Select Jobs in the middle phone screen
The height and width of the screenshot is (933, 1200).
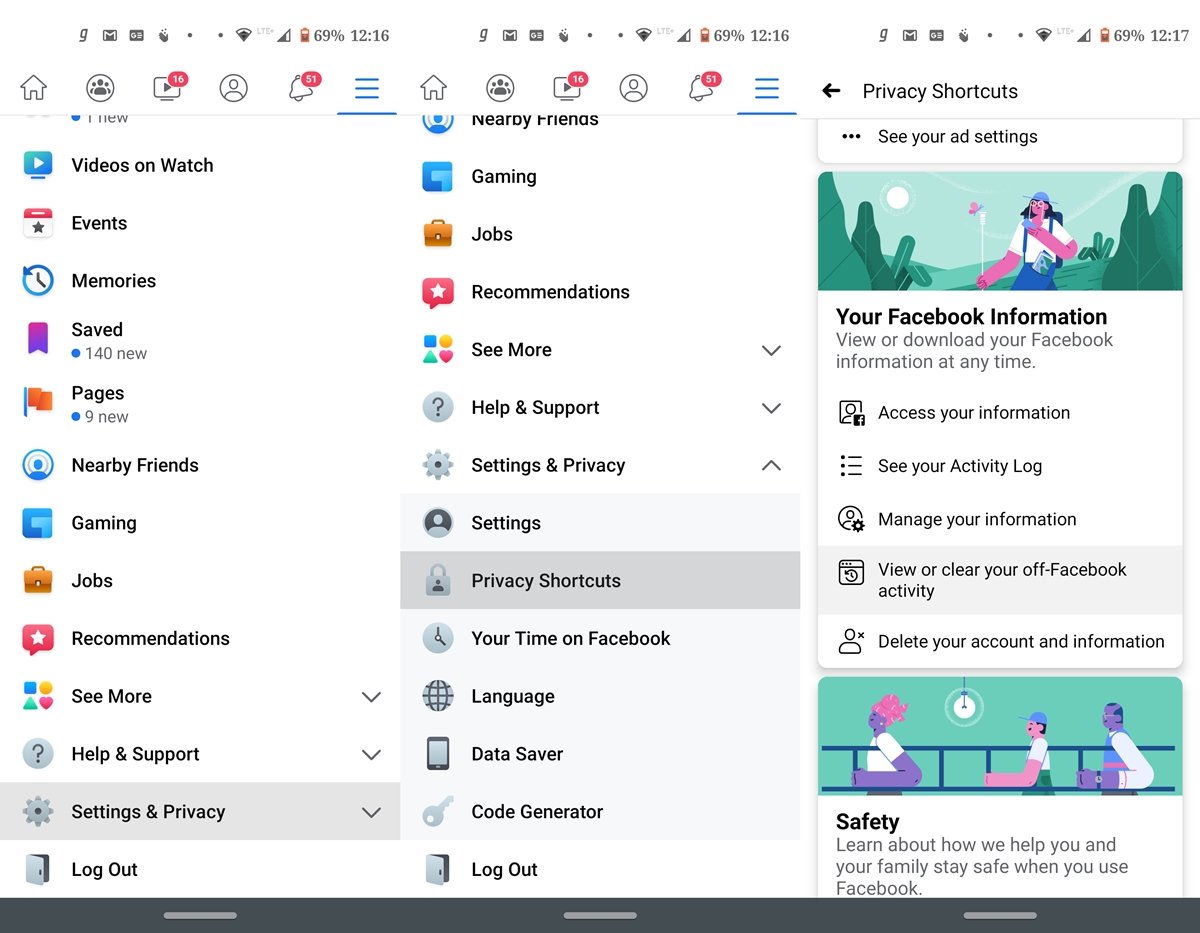[x=600, y=234]
